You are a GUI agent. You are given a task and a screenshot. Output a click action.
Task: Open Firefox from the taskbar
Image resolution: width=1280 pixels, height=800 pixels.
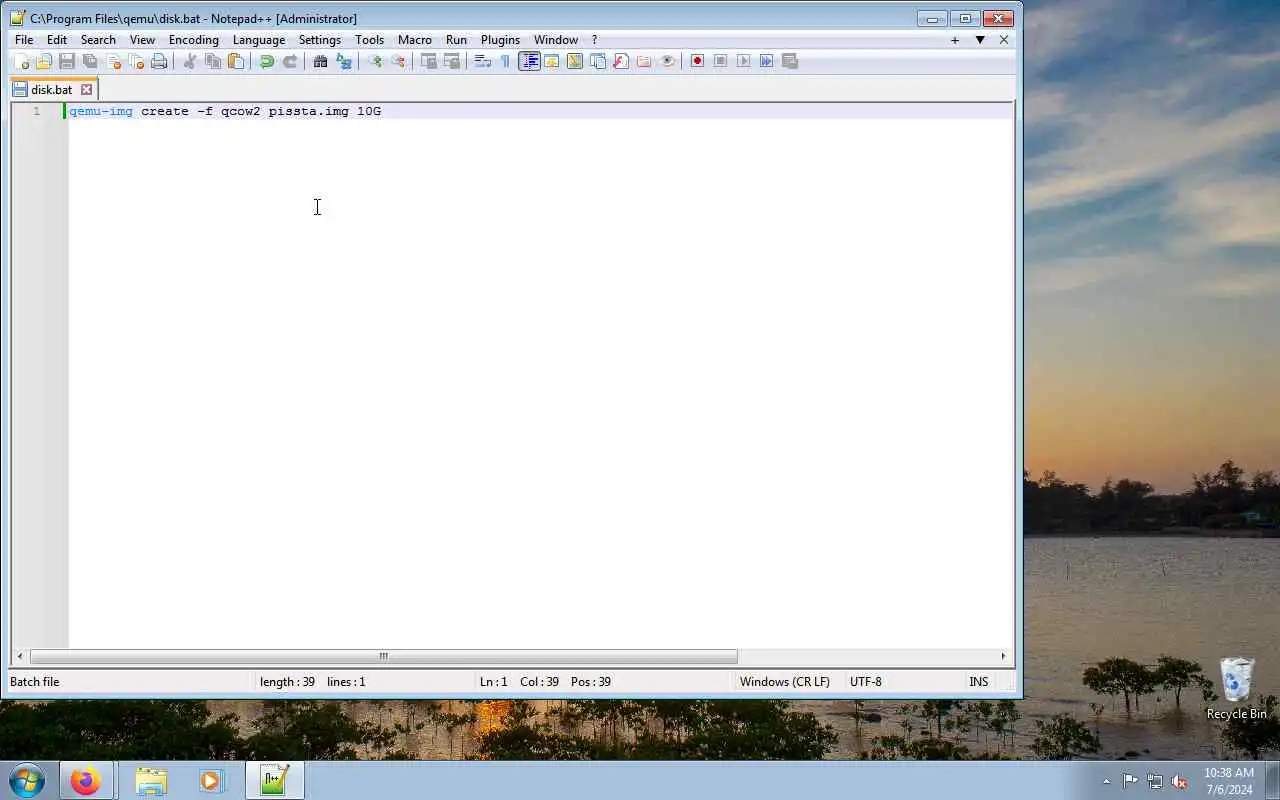(85, 780)
